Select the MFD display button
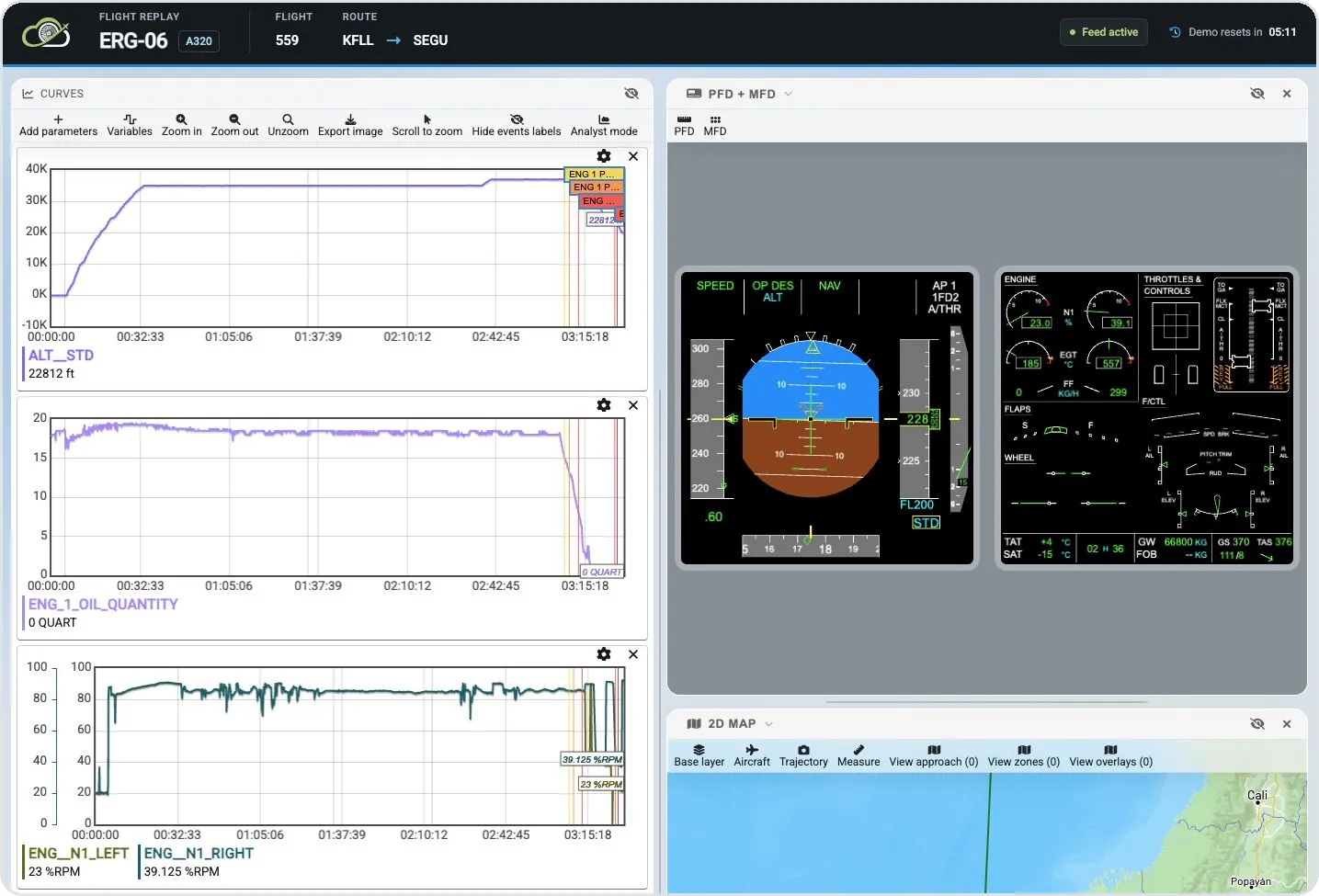Viewport: 1319px width, 896px height. point(715,126)
